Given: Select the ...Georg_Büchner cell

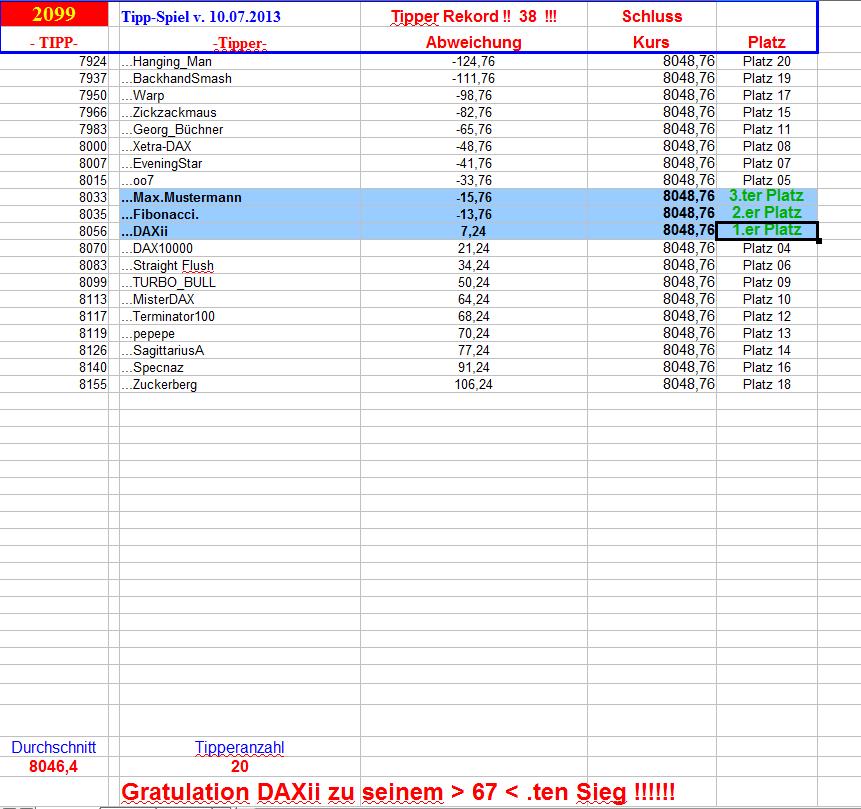Looking at the screenshot, I should (239, 130).
